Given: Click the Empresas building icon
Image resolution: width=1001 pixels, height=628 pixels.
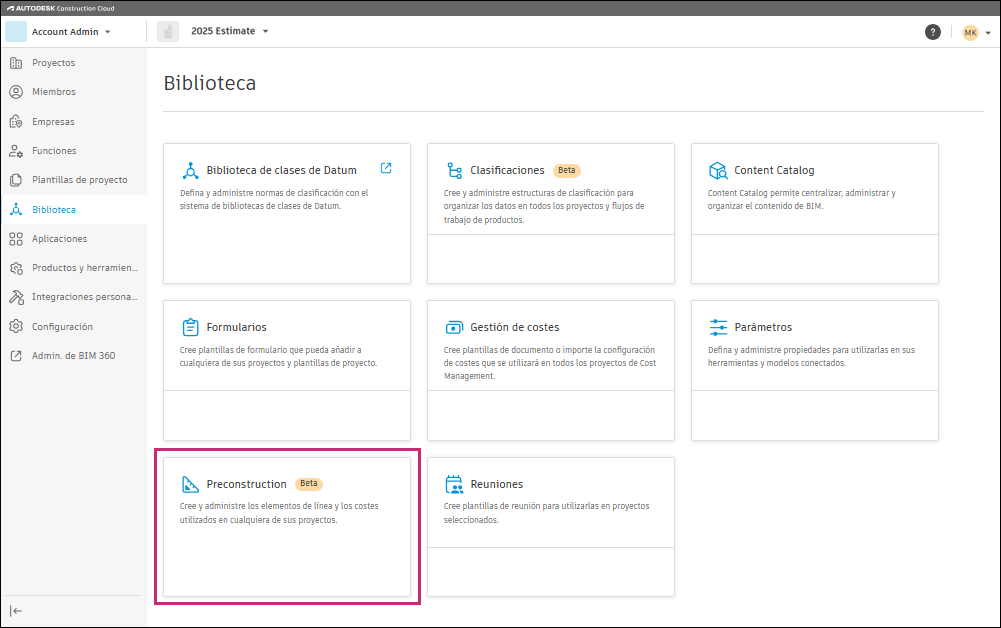Looking at the screenshot, I should click(x=16, y=121).
